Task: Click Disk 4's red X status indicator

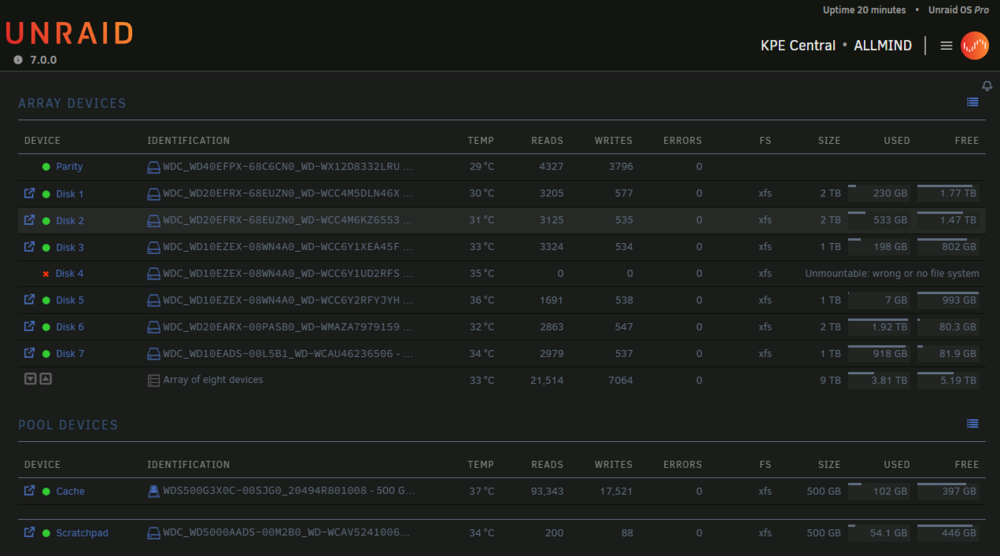Action: coord(46,274)
